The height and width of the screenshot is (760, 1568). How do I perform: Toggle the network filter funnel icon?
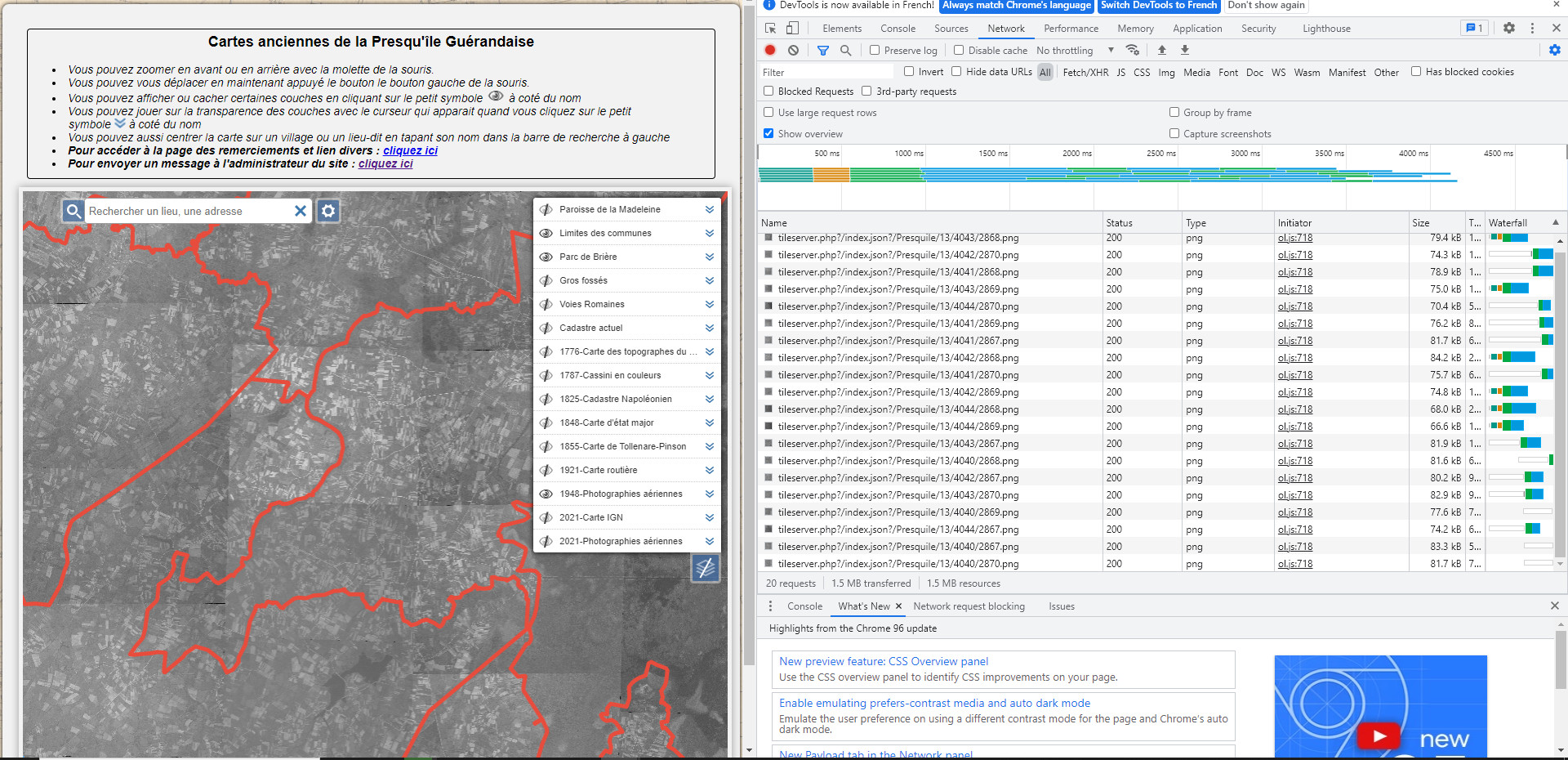pos(823,50)
